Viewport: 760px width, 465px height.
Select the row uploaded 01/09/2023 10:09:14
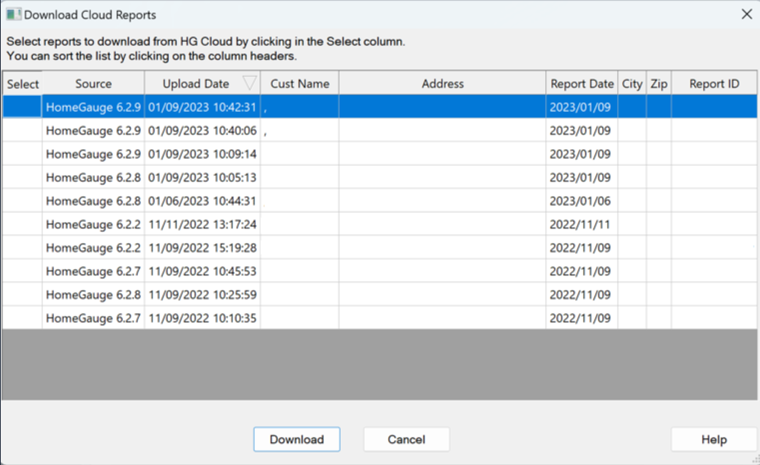(202, 154)
